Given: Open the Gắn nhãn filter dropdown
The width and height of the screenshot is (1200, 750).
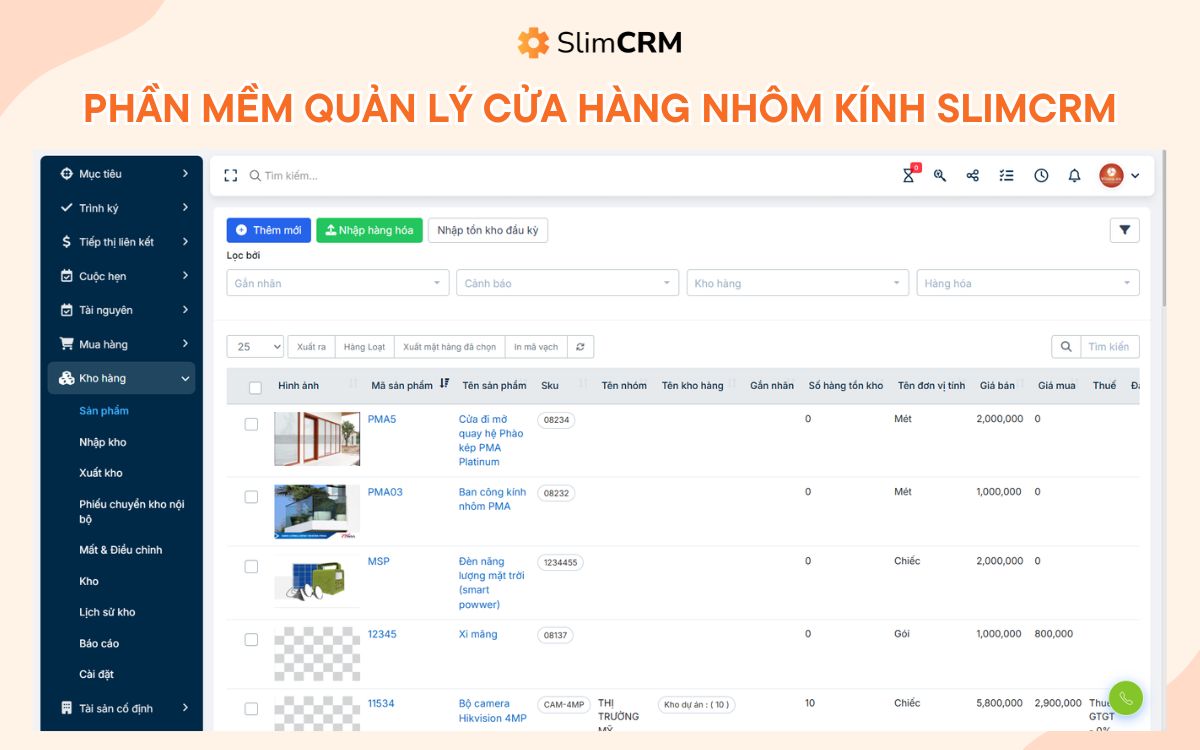Looking at the screenshot, I should (x=337, y=283).
